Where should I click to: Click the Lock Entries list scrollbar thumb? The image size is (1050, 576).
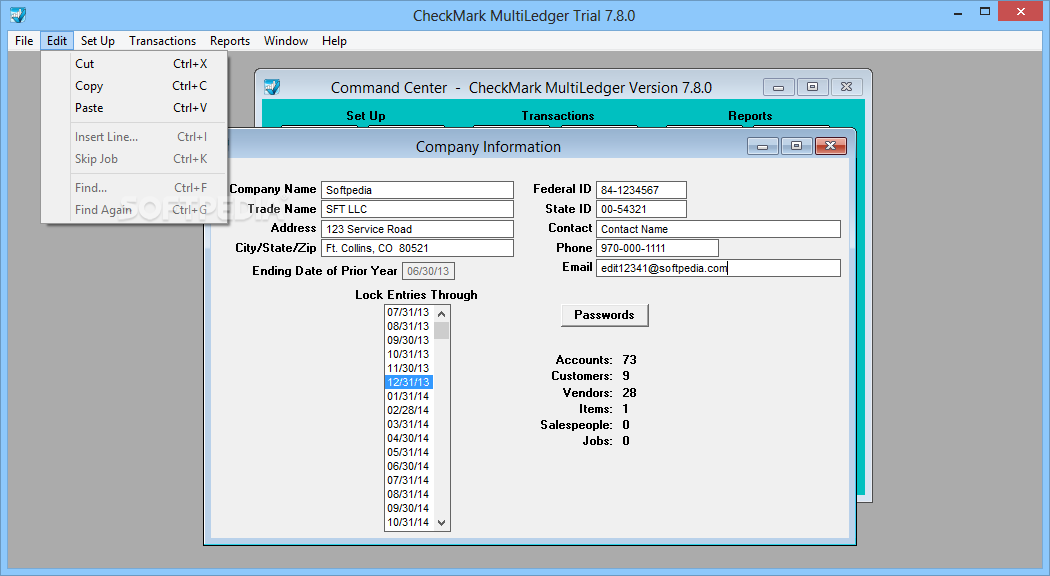tap(441, 330)
